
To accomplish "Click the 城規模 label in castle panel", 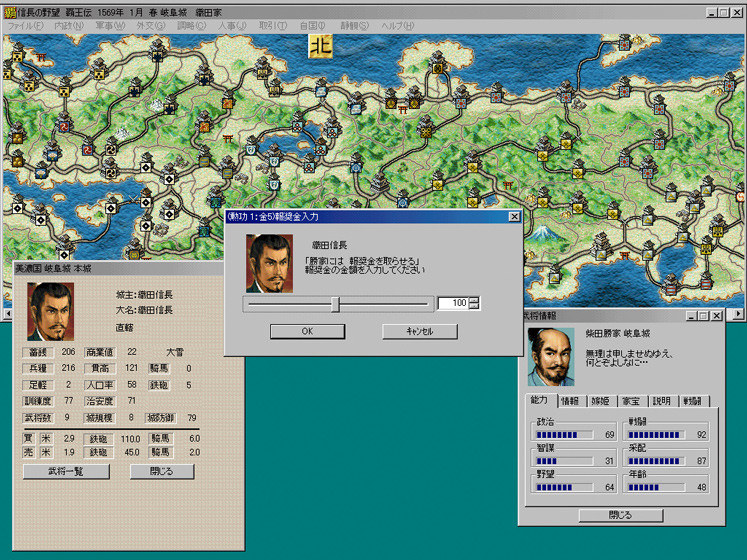I will tap(100, 418).
